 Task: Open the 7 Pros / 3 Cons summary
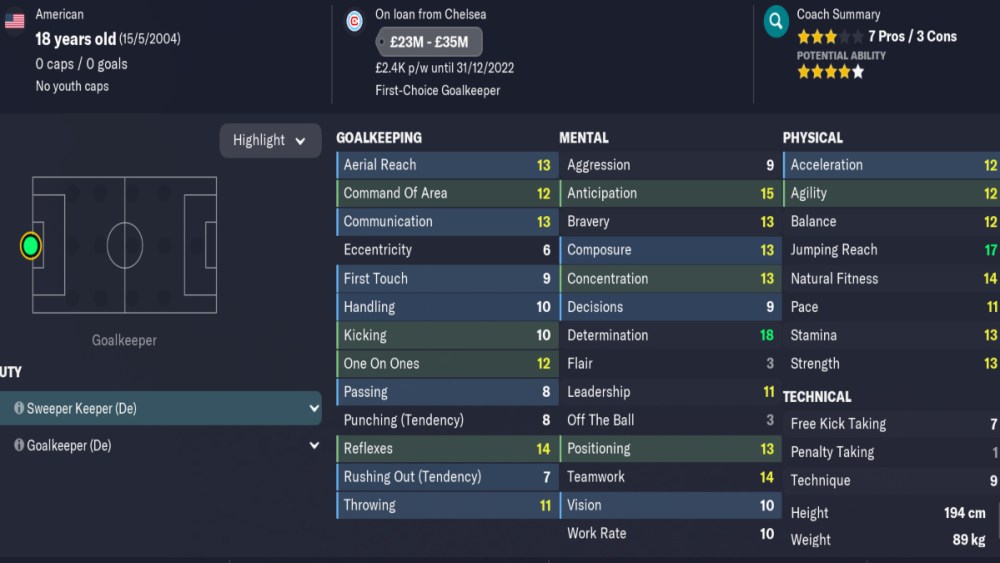[x=912, y=36]
